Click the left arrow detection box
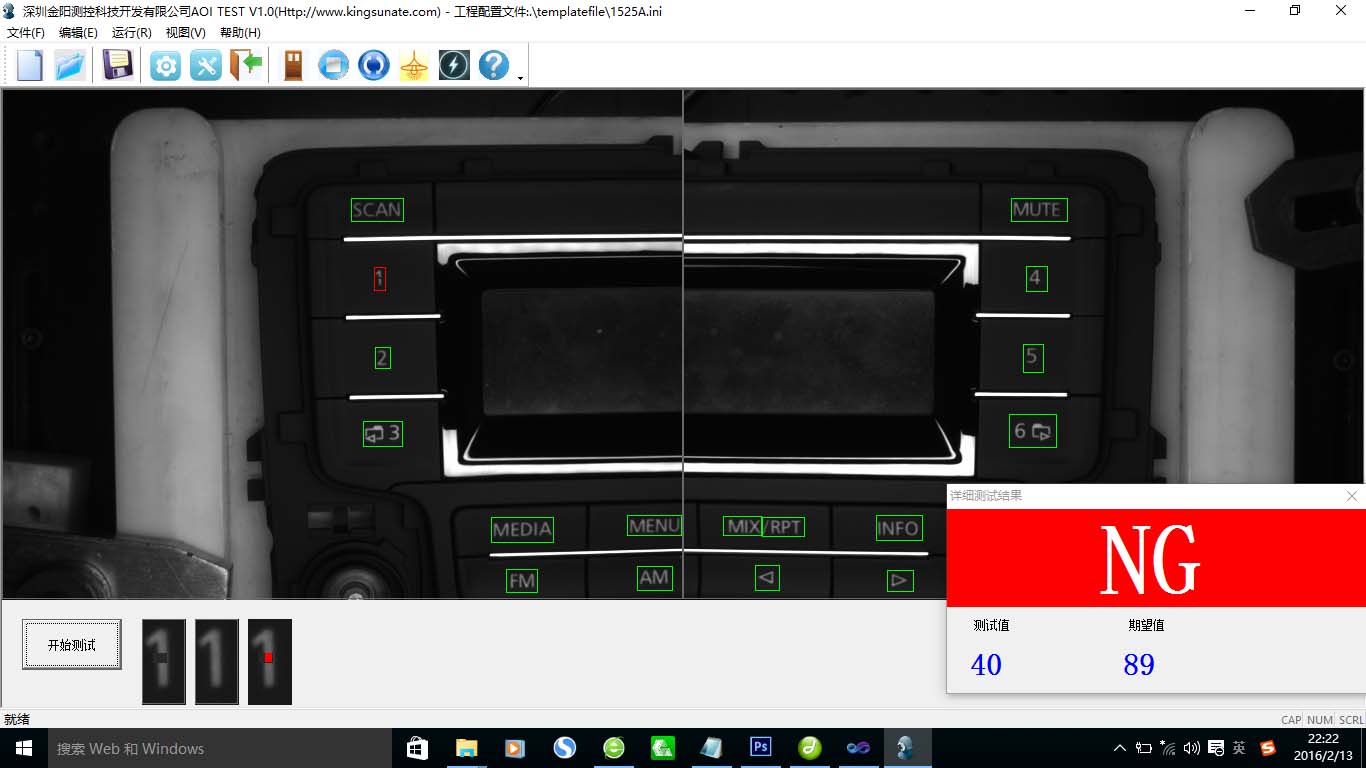 [x=767, y=578]
